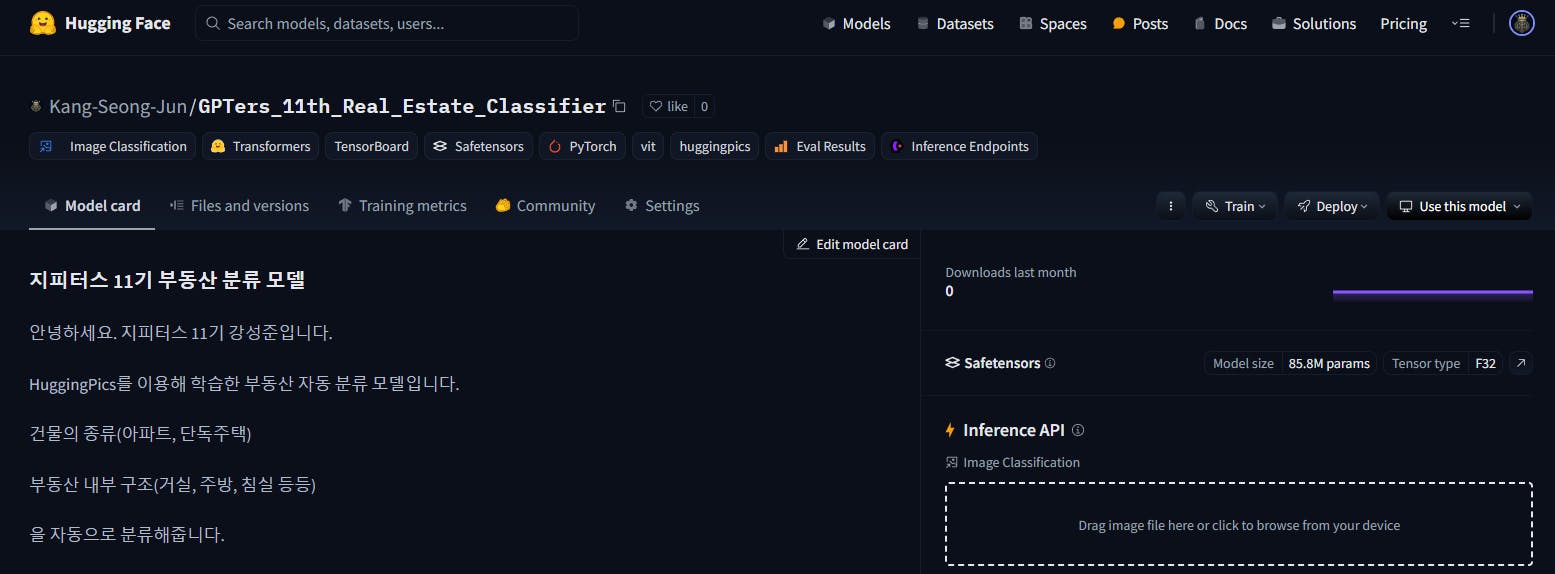The width and height of the screenshot is (1555, 574).
Task: Click the Docs icon in navbar
Action: coord(1200,23)
